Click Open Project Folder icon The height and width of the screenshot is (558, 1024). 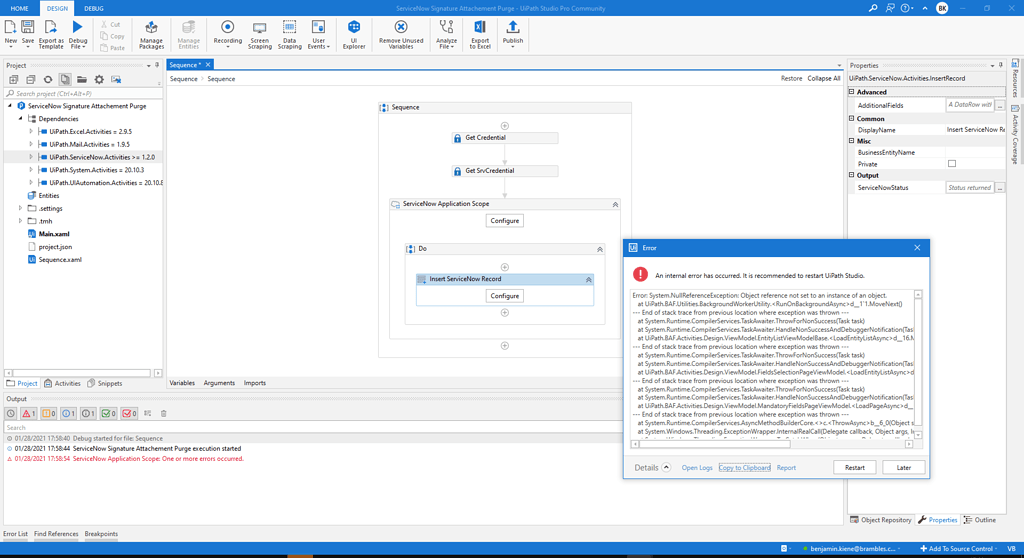point(82,80)
